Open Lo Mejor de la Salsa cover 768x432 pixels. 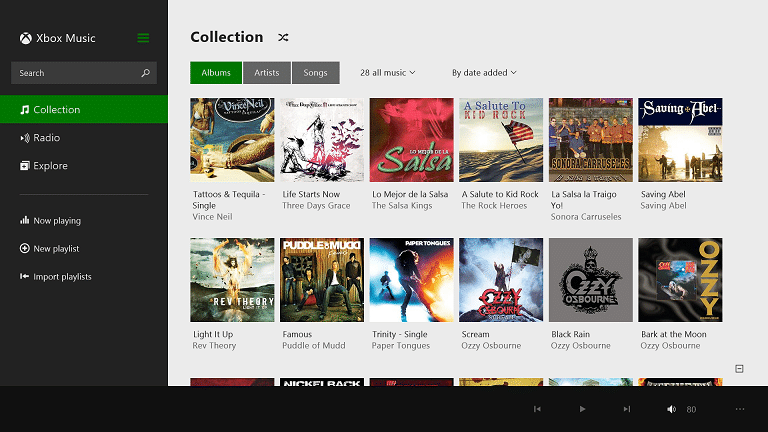coord(411,140)
